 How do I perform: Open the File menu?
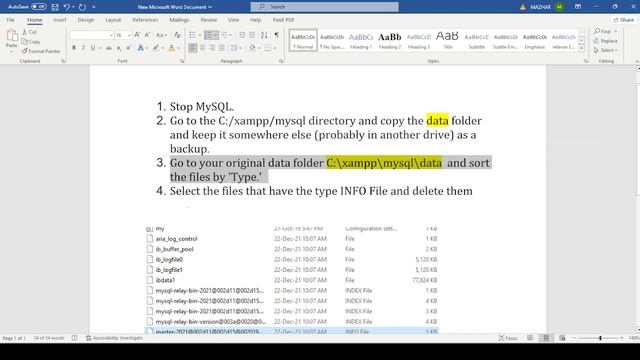(10, 20)
